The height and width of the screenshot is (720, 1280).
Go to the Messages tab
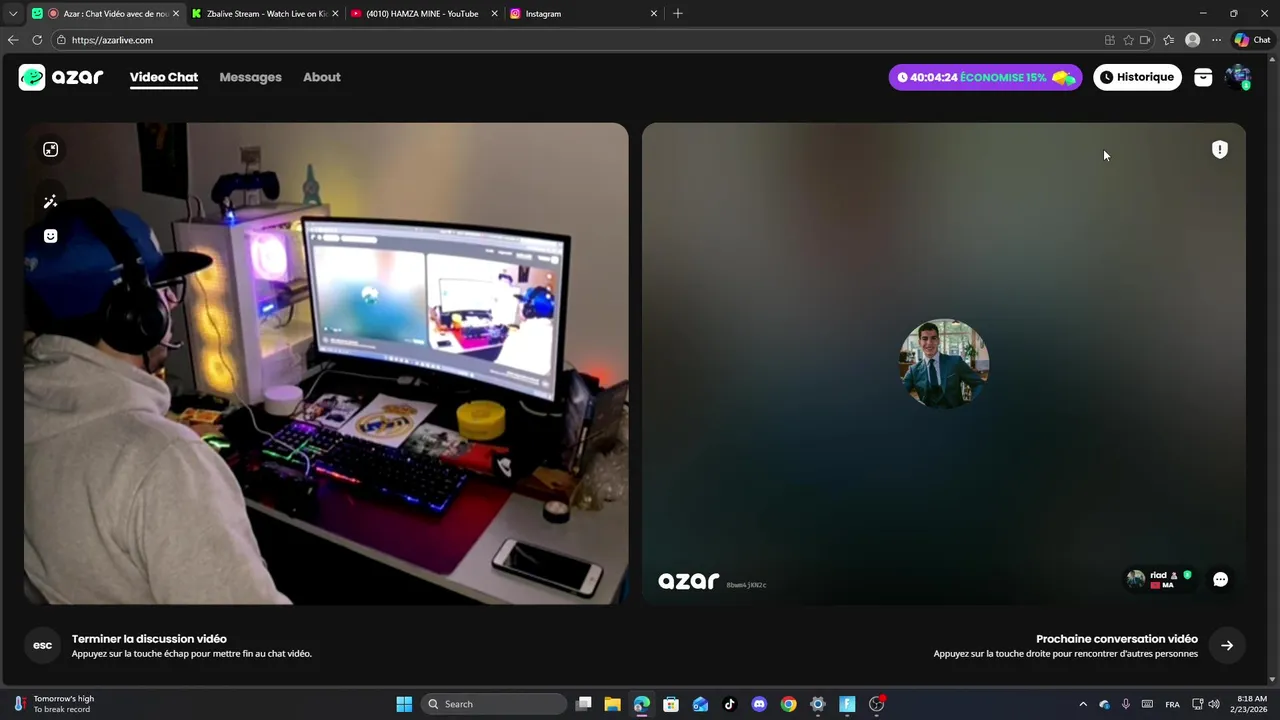click(x=250, y=77)
